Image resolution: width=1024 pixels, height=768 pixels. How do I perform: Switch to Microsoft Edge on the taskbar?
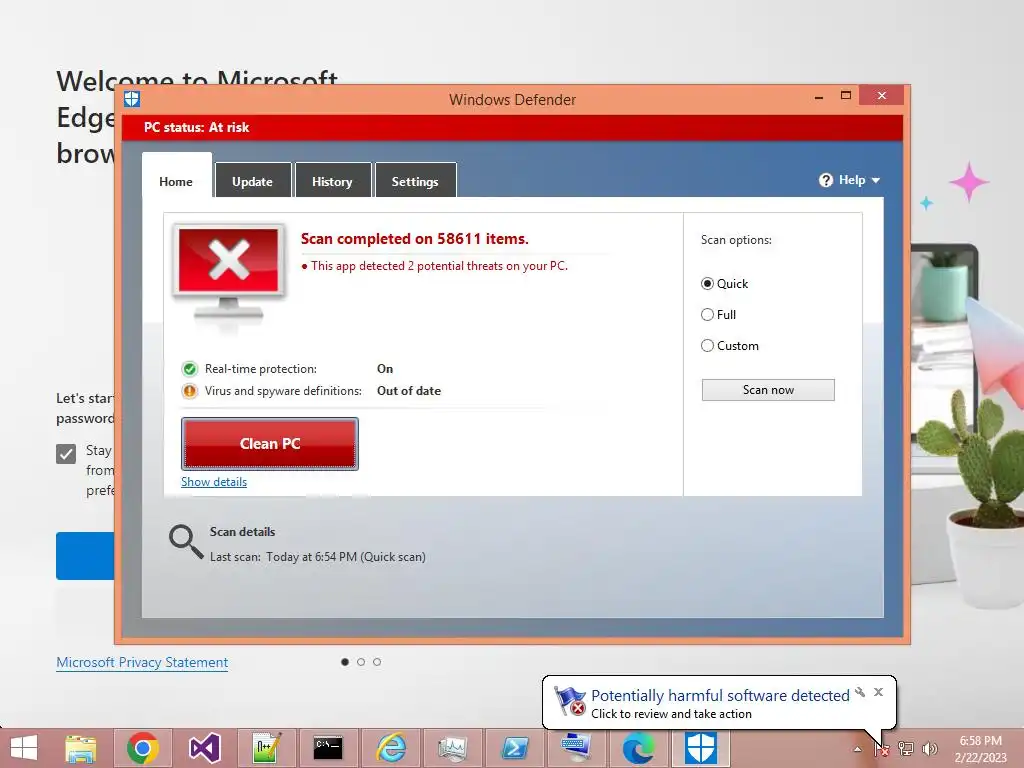click(638, 748)
